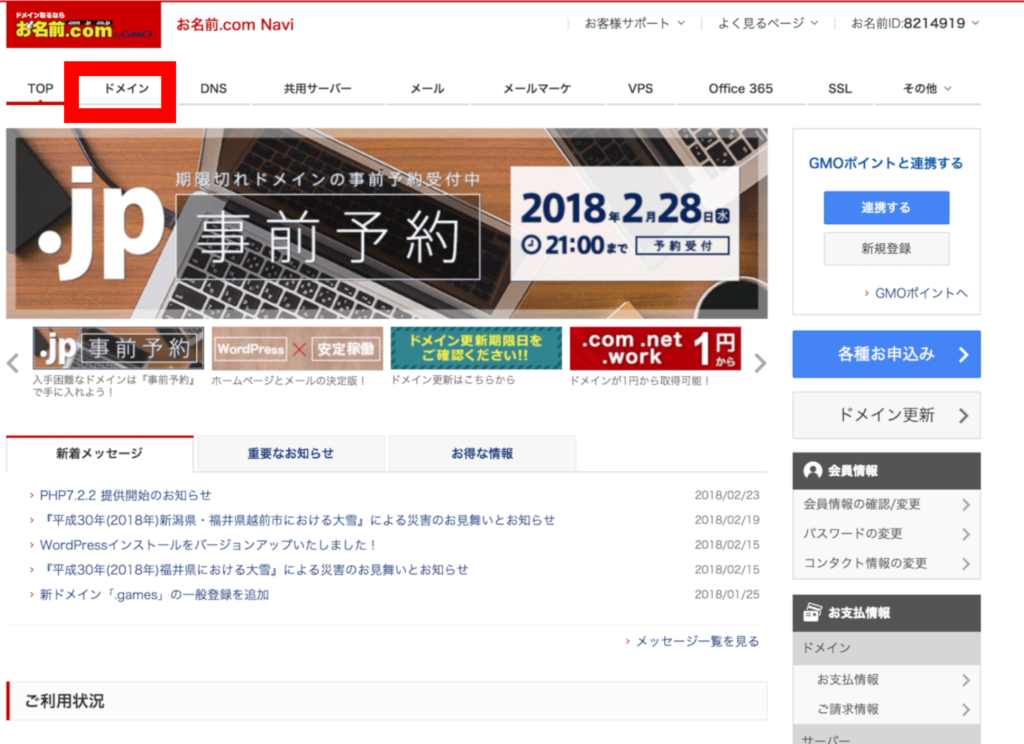
Task: Open the 新ドメイン「.games」 notice
Action: [154, 594]
